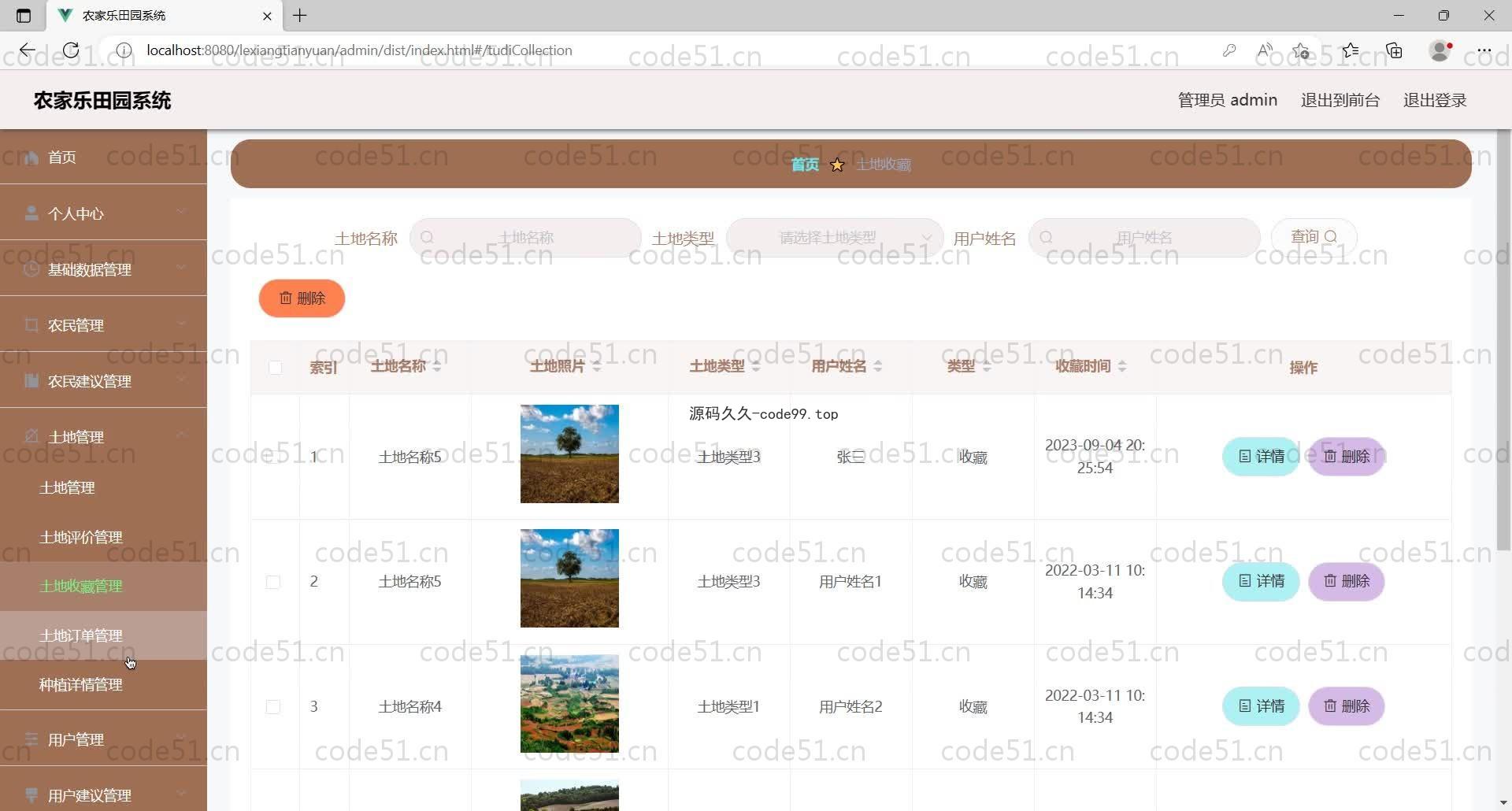Delete row 用户姓名2 with 删除
This screenshot has width=1512, height=811.
tap(1347, 706)
